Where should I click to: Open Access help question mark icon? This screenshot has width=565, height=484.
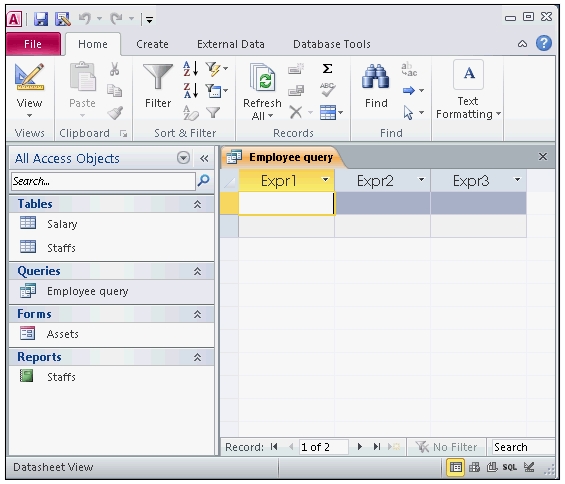point(544,44)
